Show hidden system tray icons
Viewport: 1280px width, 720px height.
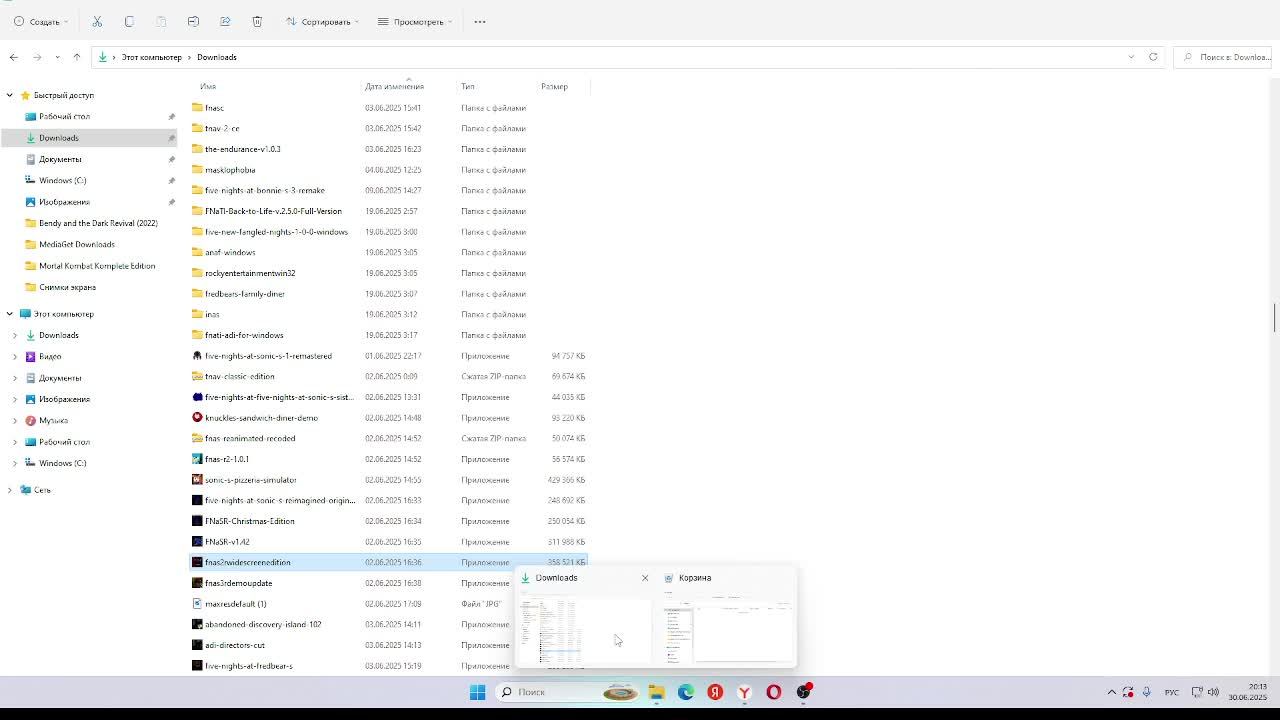1111,692
